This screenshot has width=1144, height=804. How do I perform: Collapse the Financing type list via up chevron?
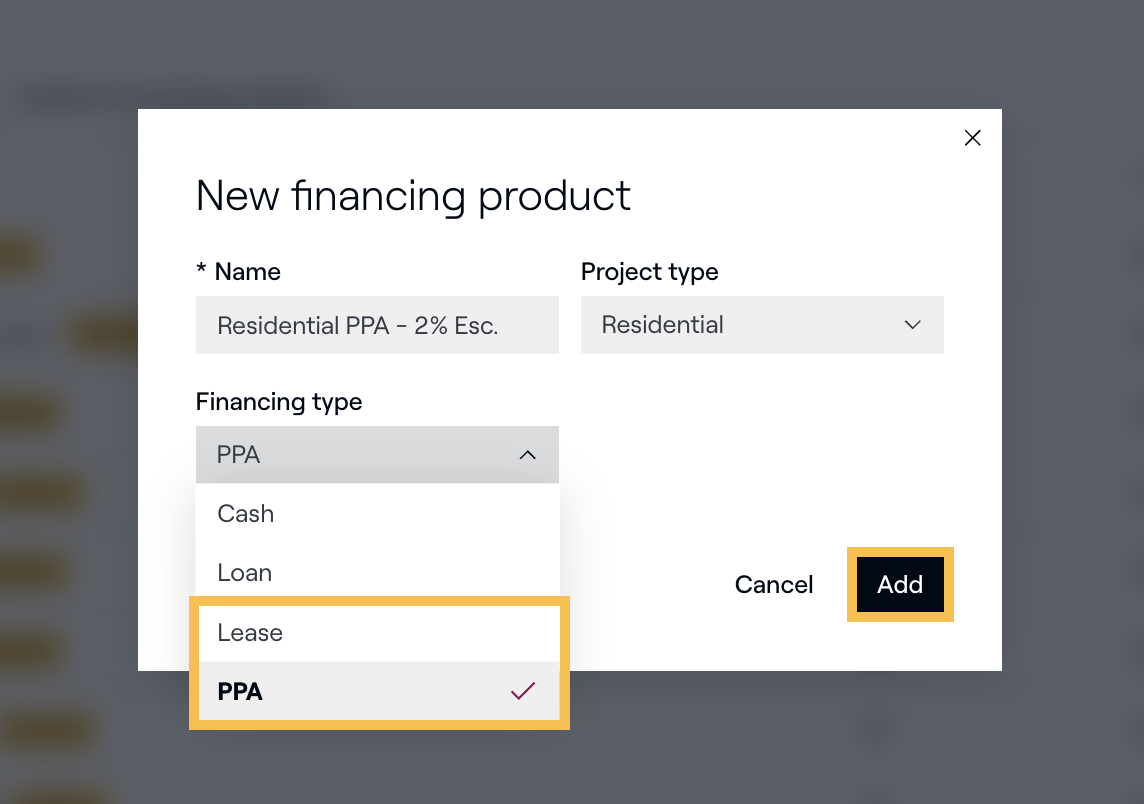(x=528, y=455)
